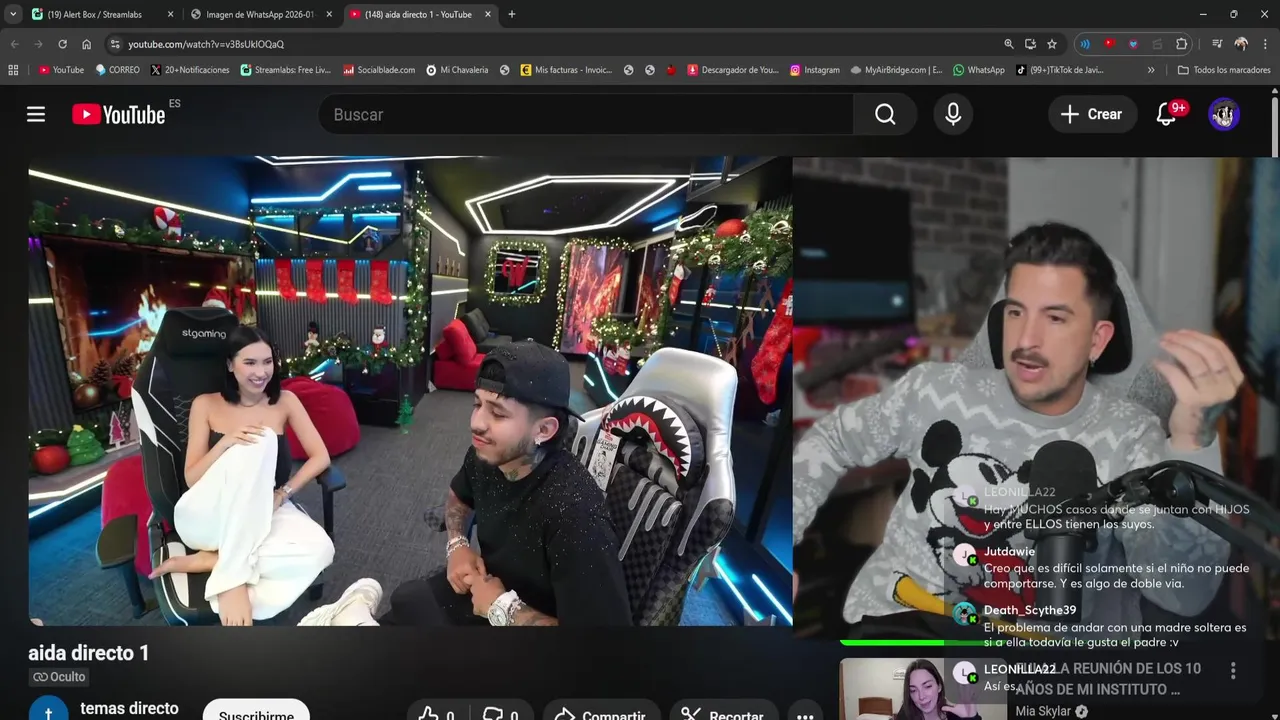Image resolution: width=1280 pixels, height=720 pixels.
Task: Open temas directo channel avatar
Action: [x=48, y=709]
